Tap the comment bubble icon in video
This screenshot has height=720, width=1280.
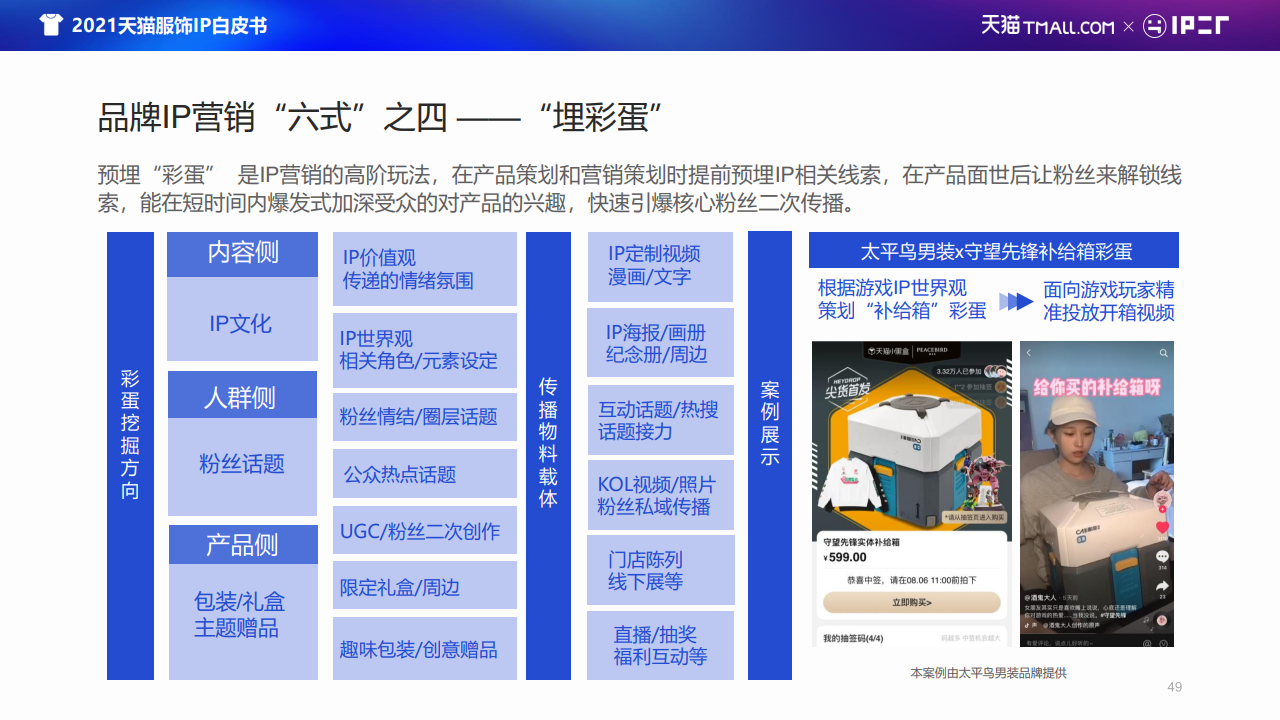(x=1162, y=556)
